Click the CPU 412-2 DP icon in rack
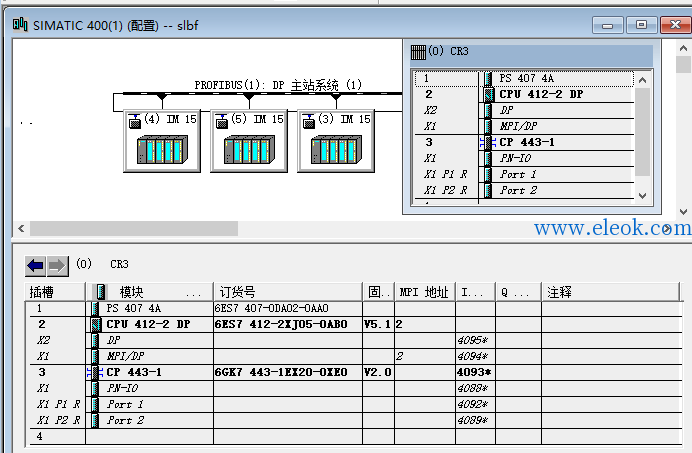Viewport: 692px width, 453px height. coord(489,94)
